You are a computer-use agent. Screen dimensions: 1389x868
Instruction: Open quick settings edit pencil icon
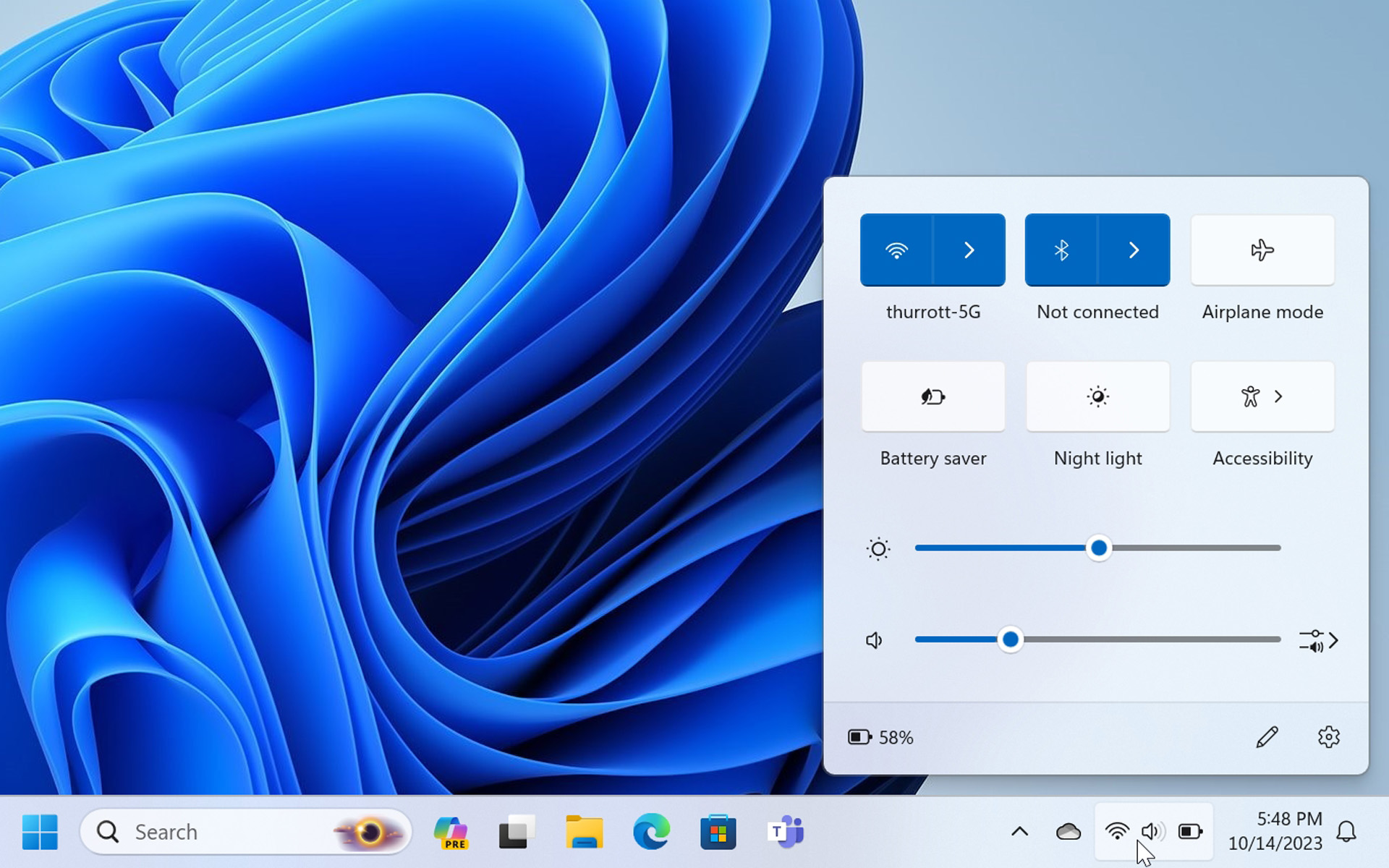click(x=1267, y=737)
